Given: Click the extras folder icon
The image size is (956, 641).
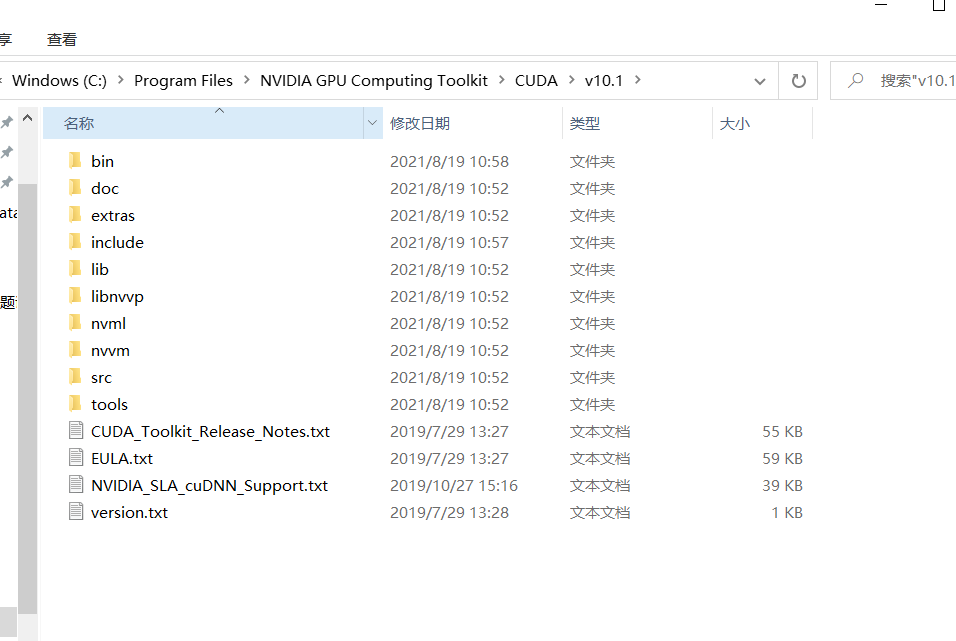Looking at the screenshot, I should click(75, 215).
